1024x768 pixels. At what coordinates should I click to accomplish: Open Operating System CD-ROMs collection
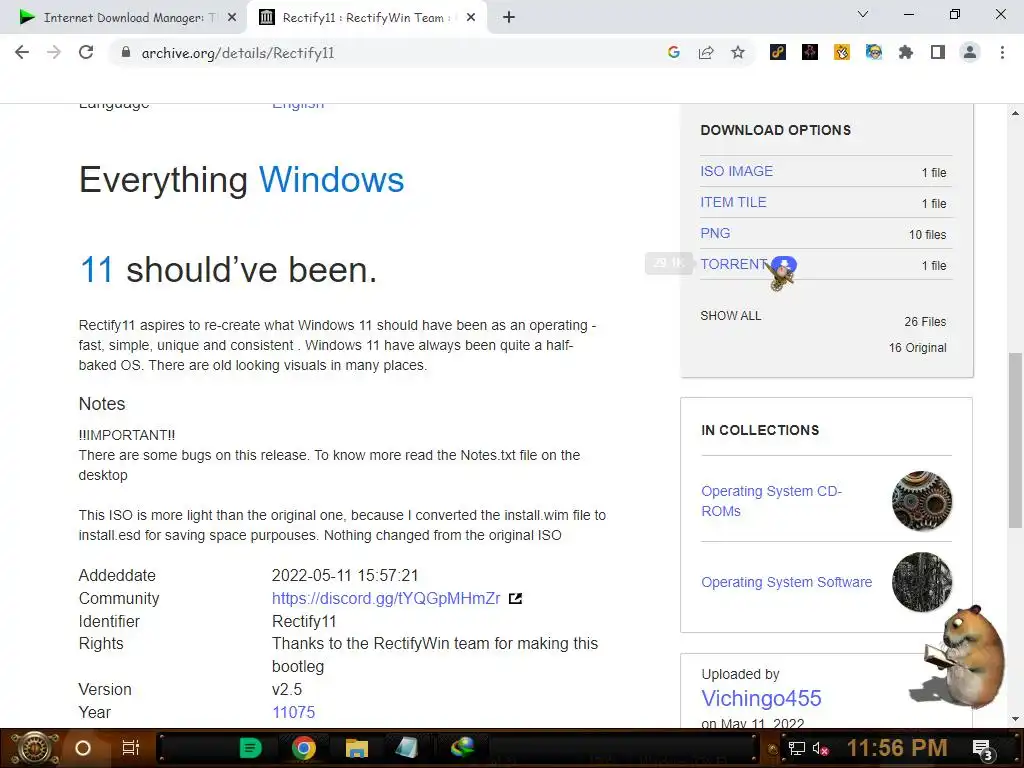pyautogui.click(x=771, y=501)
